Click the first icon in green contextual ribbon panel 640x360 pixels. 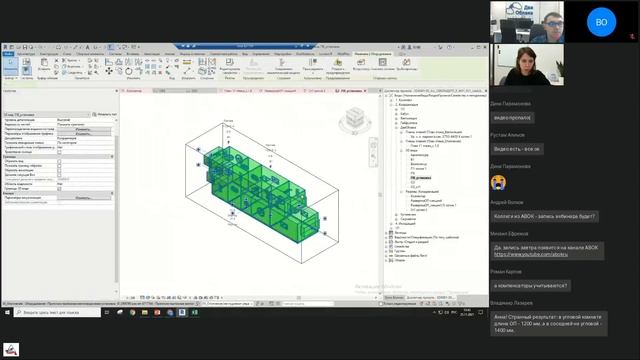[x=361, y=62]
